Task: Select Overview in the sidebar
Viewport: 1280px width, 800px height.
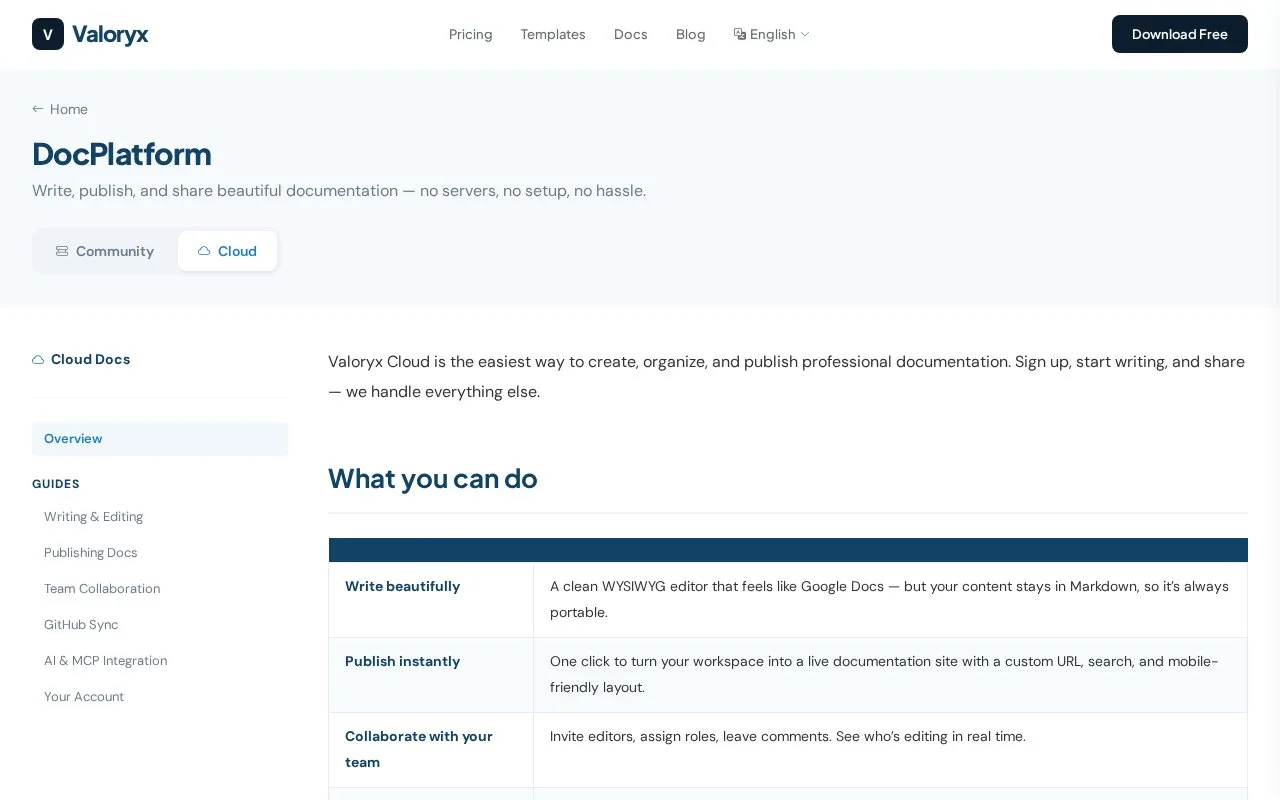Action: click(x=160, y=439)
